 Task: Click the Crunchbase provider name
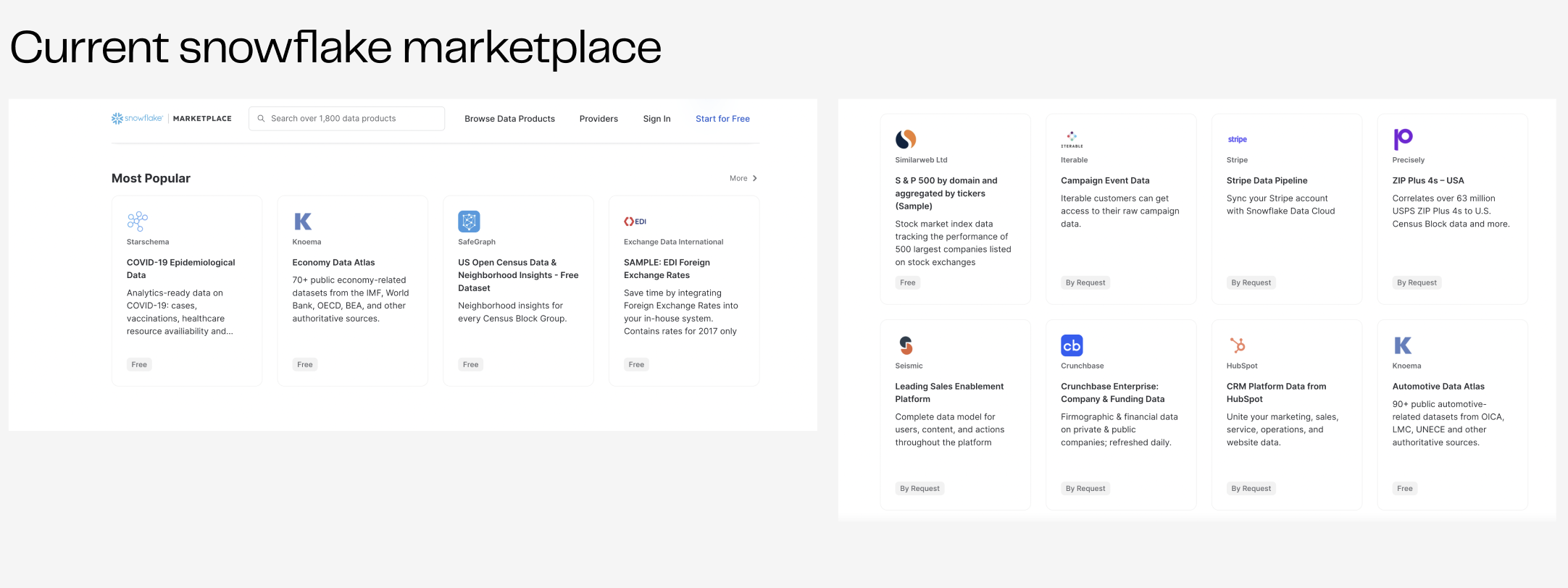click(1082, 366)
